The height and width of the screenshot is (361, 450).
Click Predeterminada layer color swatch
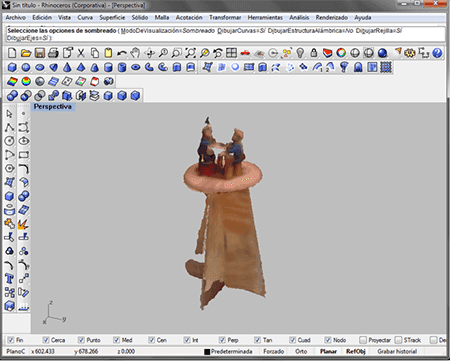click(207, 352)
